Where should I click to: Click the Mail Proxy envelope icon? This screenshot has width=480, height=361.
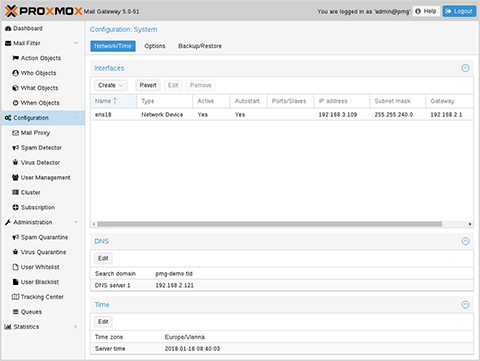[15, 133]
